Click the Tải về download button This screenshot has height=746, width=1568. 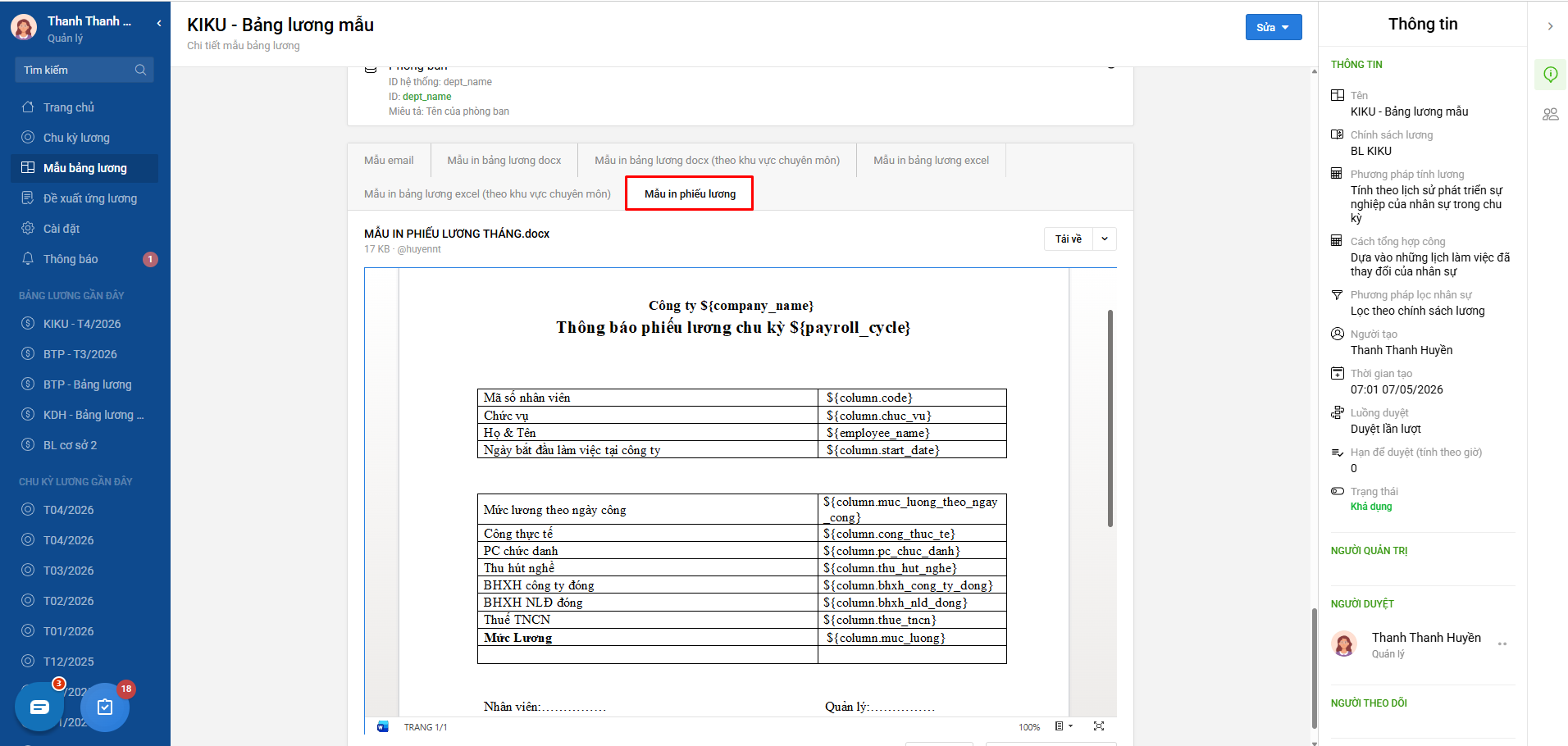coord(1069,239)
